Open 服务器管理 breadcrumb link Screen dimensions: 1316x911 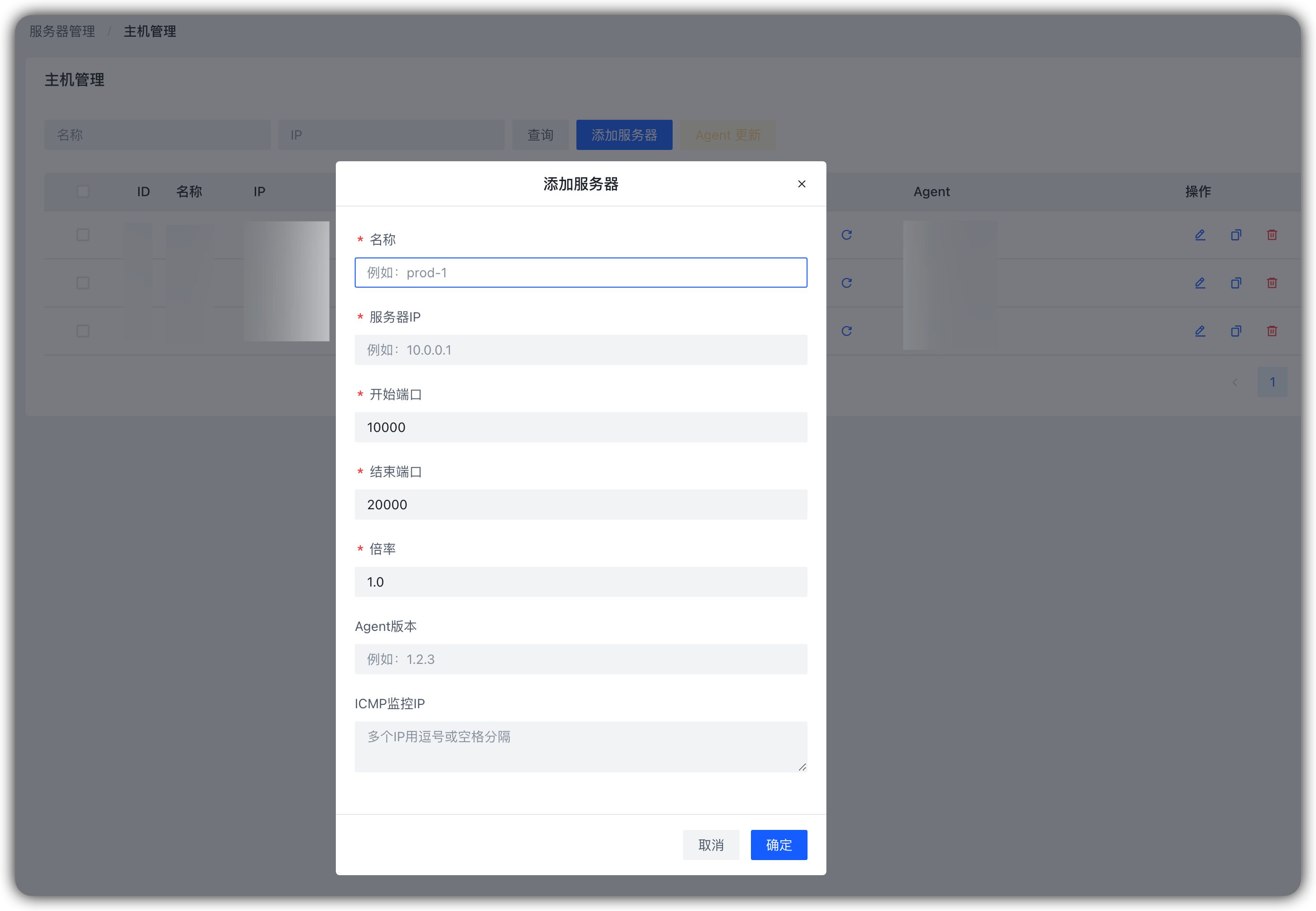62,32
